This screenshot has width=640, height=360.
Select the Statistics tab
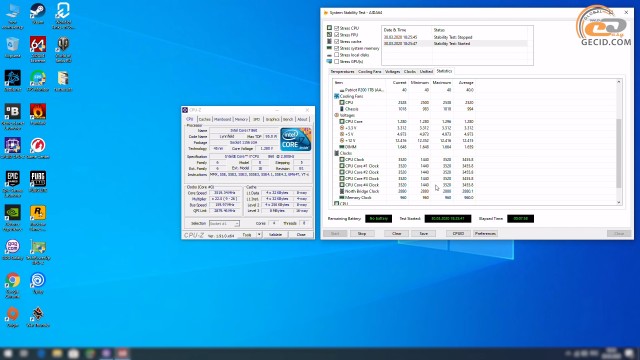pos(444,71)
